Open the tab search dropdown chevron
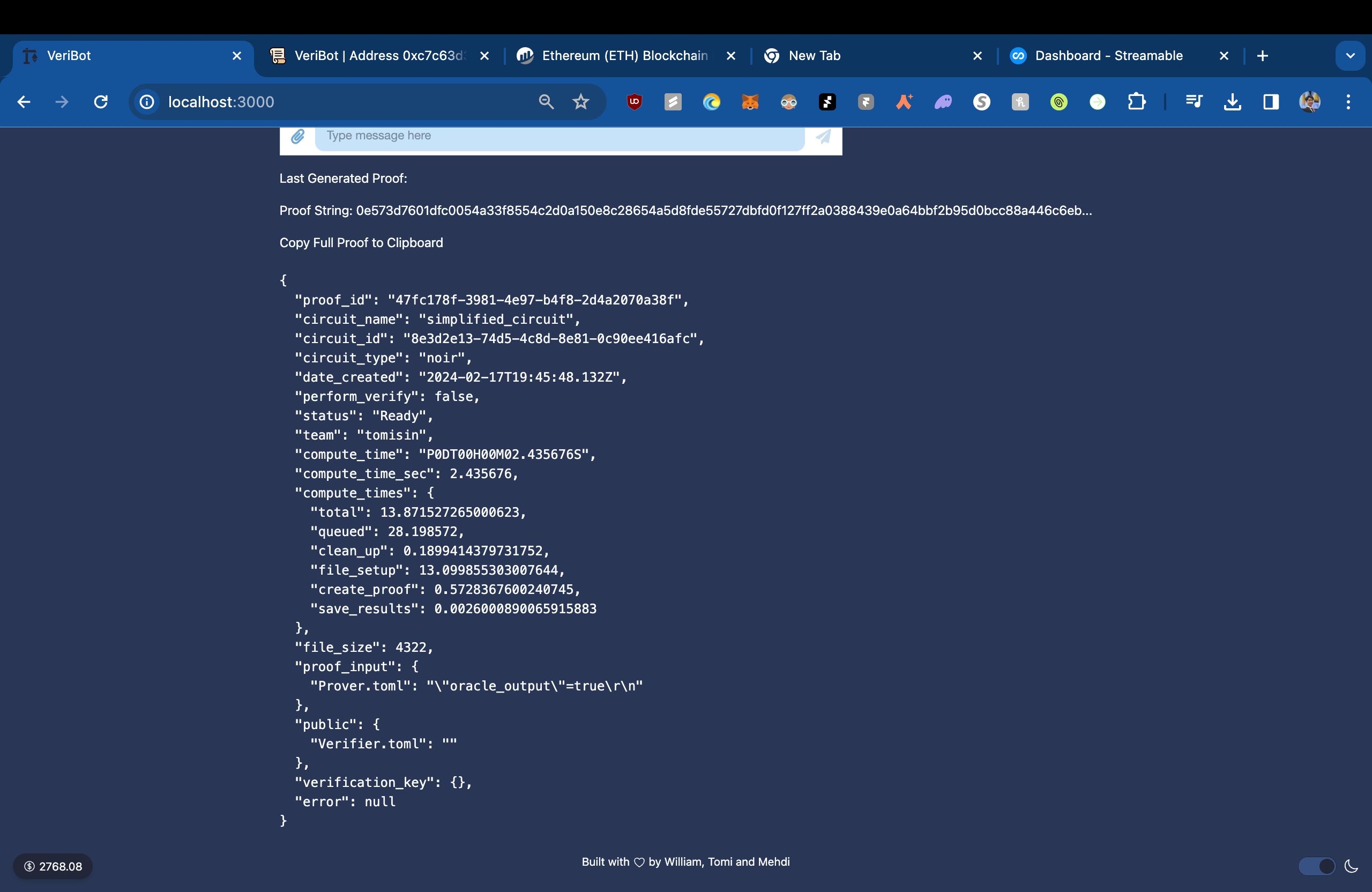This screenshot has width=1372, height=892. pos(1350,56)
